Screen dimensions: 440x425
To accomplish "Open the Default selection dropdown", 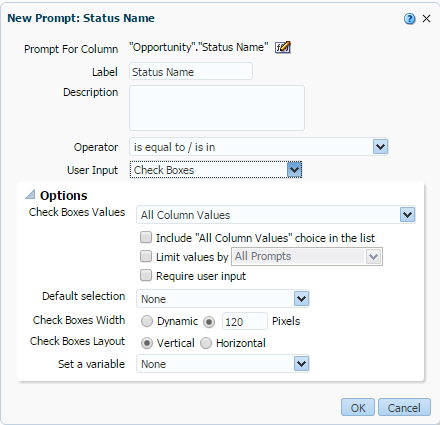I will click(x=223, y=299).
